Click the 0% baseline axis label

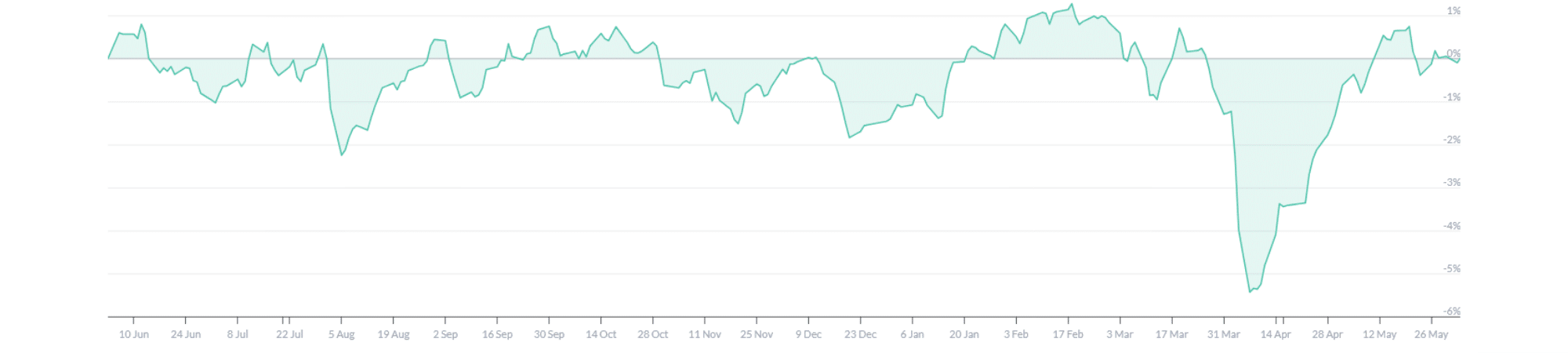(1454, 53)
